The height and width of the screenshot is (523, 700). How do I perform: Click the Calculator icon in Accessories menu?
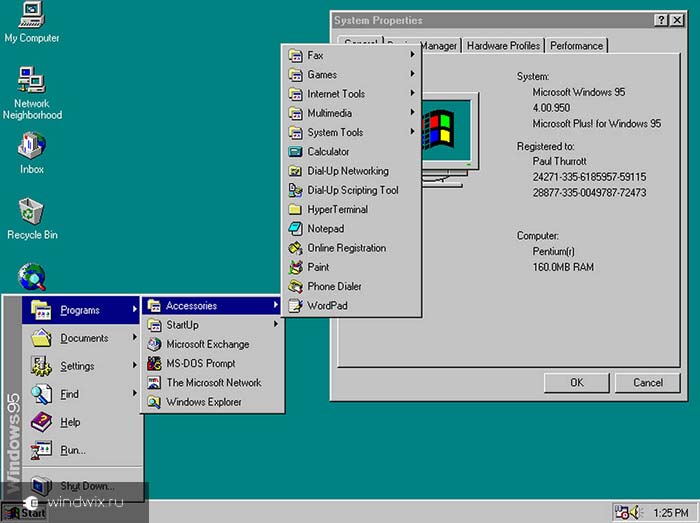(x=295, y=152)
